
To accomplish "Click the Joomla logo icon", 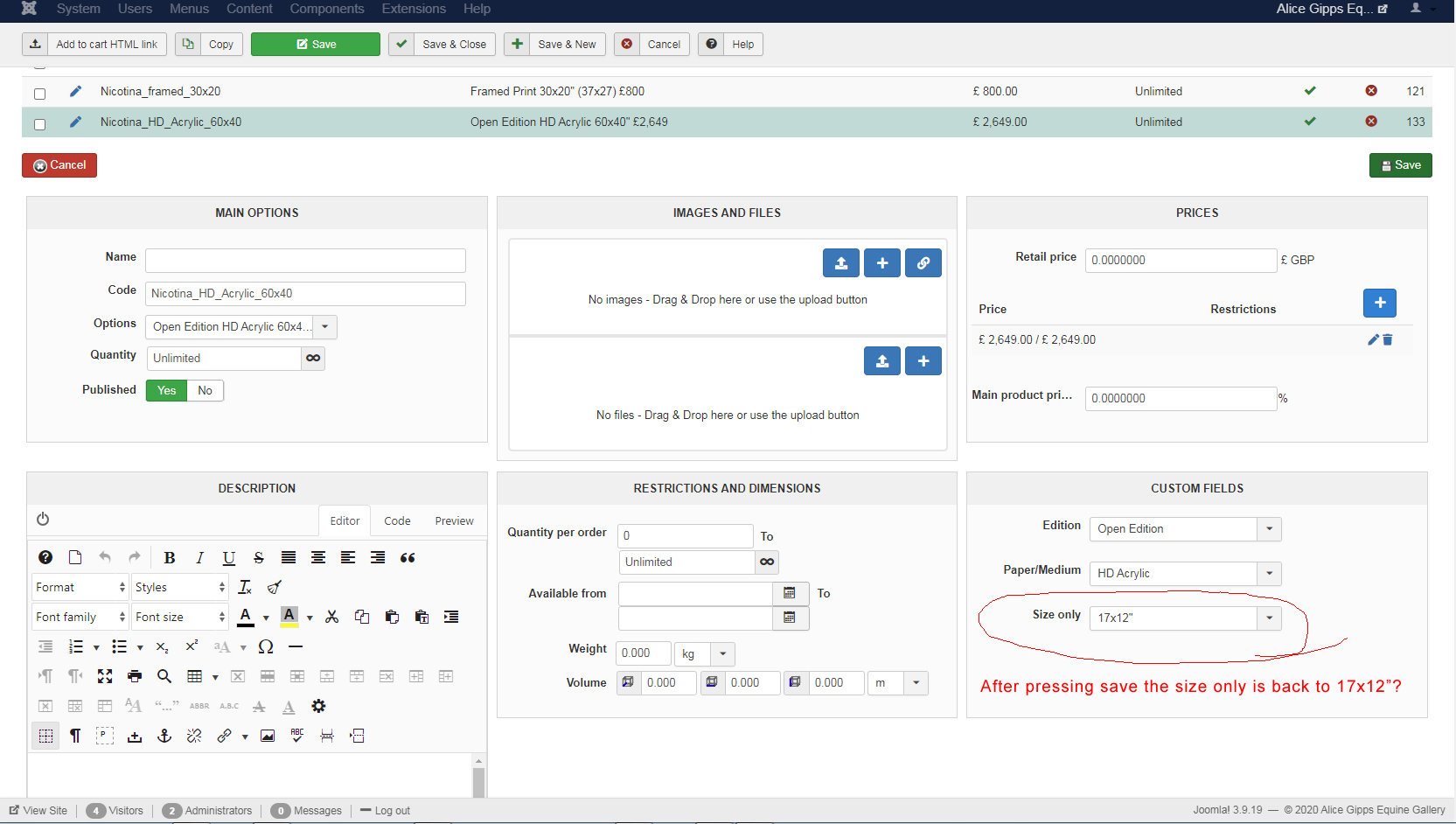I will (x=29, y=9).
